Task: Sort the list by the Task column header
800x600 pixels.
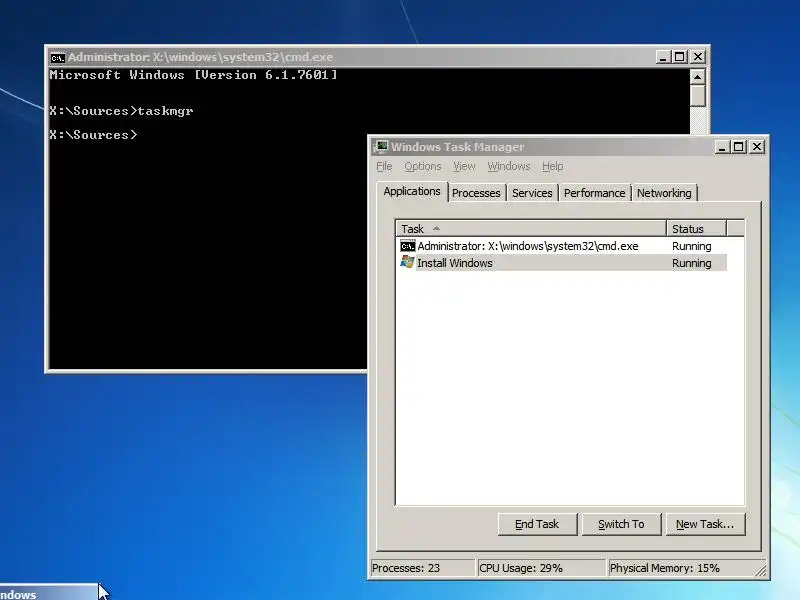Action: pos(531,229)
